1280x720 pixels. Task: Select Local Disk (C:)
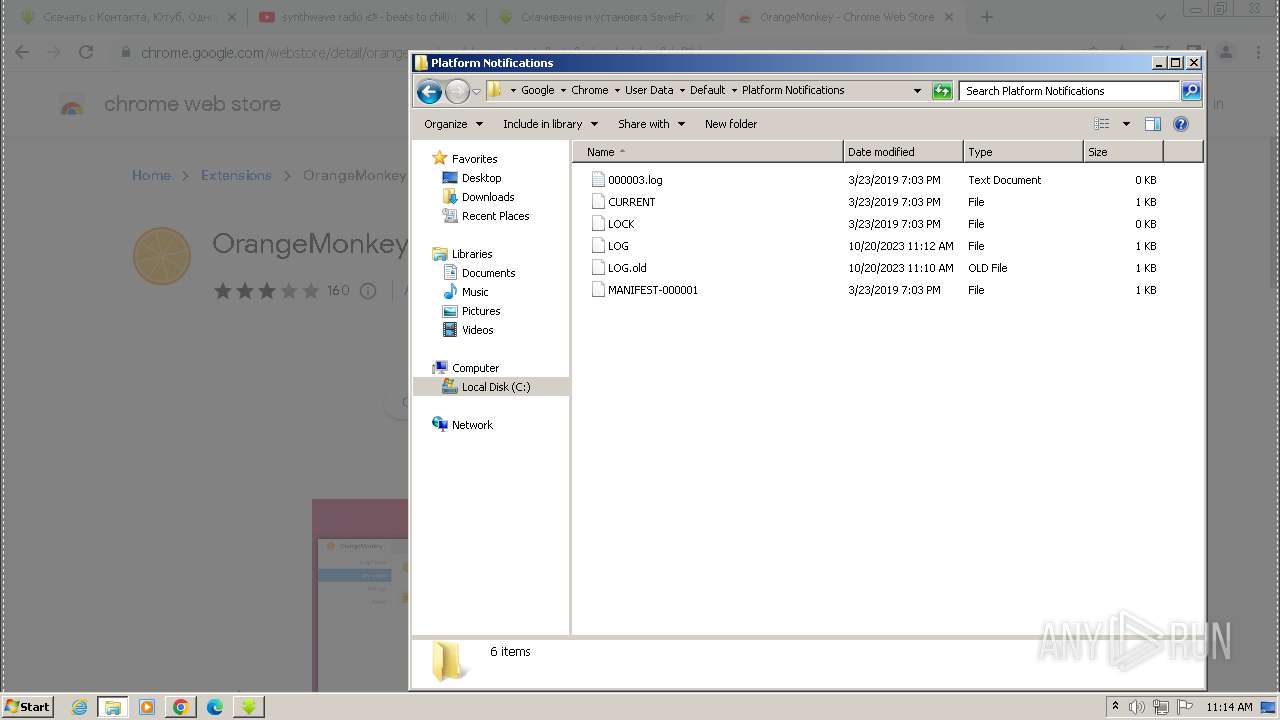[496, 387]
